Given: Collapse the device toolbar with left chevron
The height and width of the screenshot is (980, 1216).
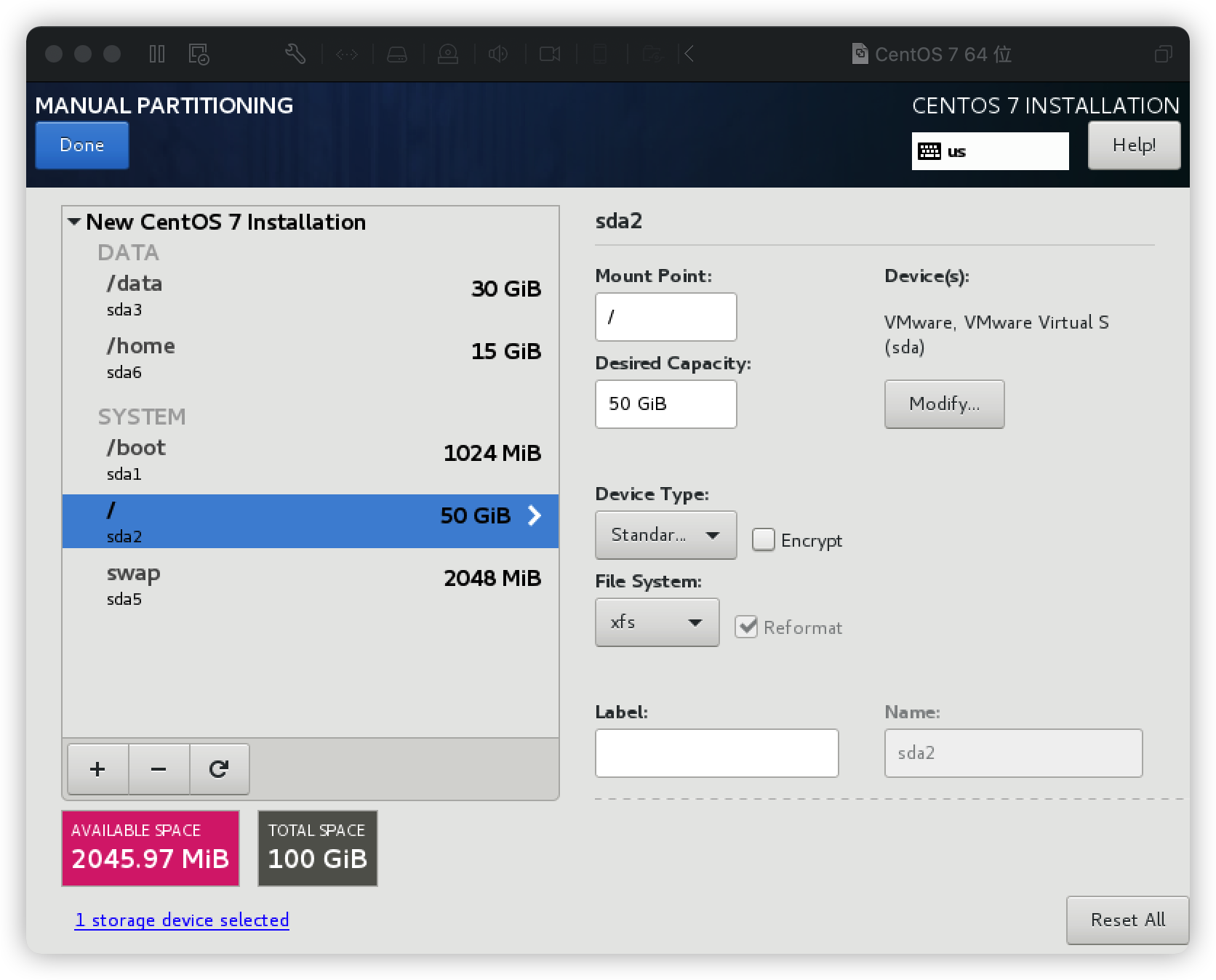Looking at the screenshot, I should 689,54.
